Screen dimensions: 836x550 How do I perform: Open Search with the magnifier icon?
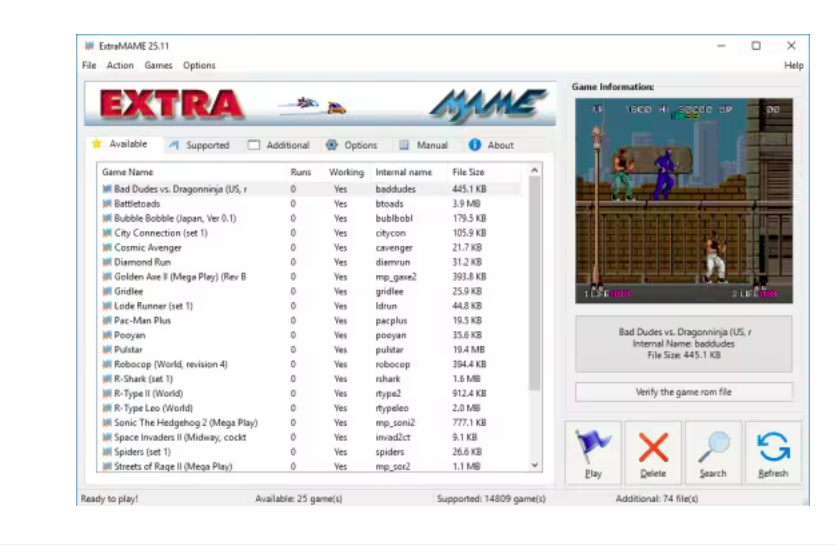(713, 453)
